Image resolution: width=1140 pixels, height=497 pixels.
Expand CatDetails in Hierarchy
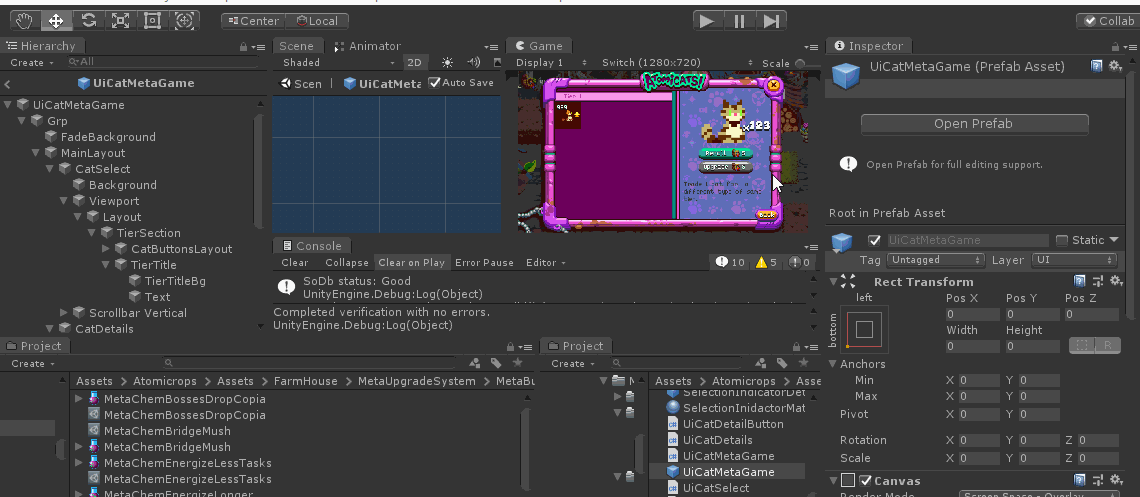coord(50,328)
